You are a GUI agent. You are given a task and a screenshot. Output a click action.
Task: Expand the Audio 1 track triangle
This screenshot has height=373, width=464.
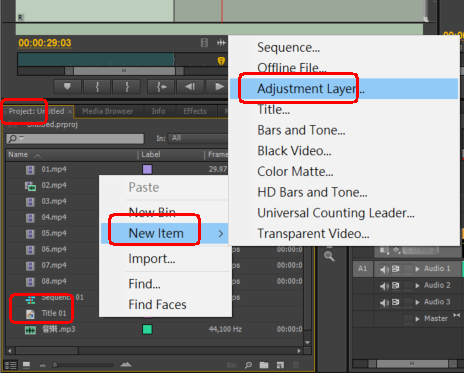(x=417, y=269)
